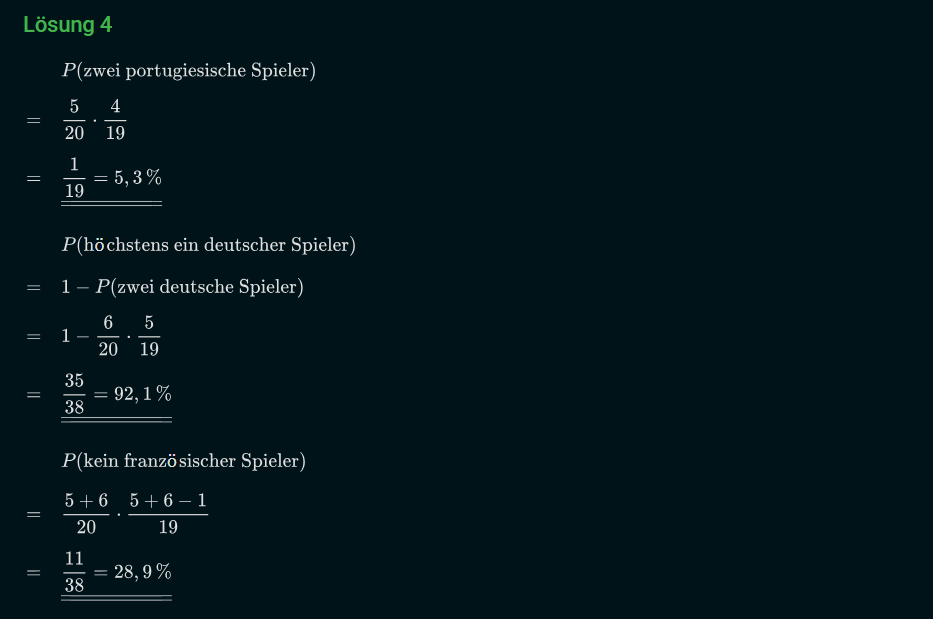Click the fraction 1 over 19

(x=74, y=178)
